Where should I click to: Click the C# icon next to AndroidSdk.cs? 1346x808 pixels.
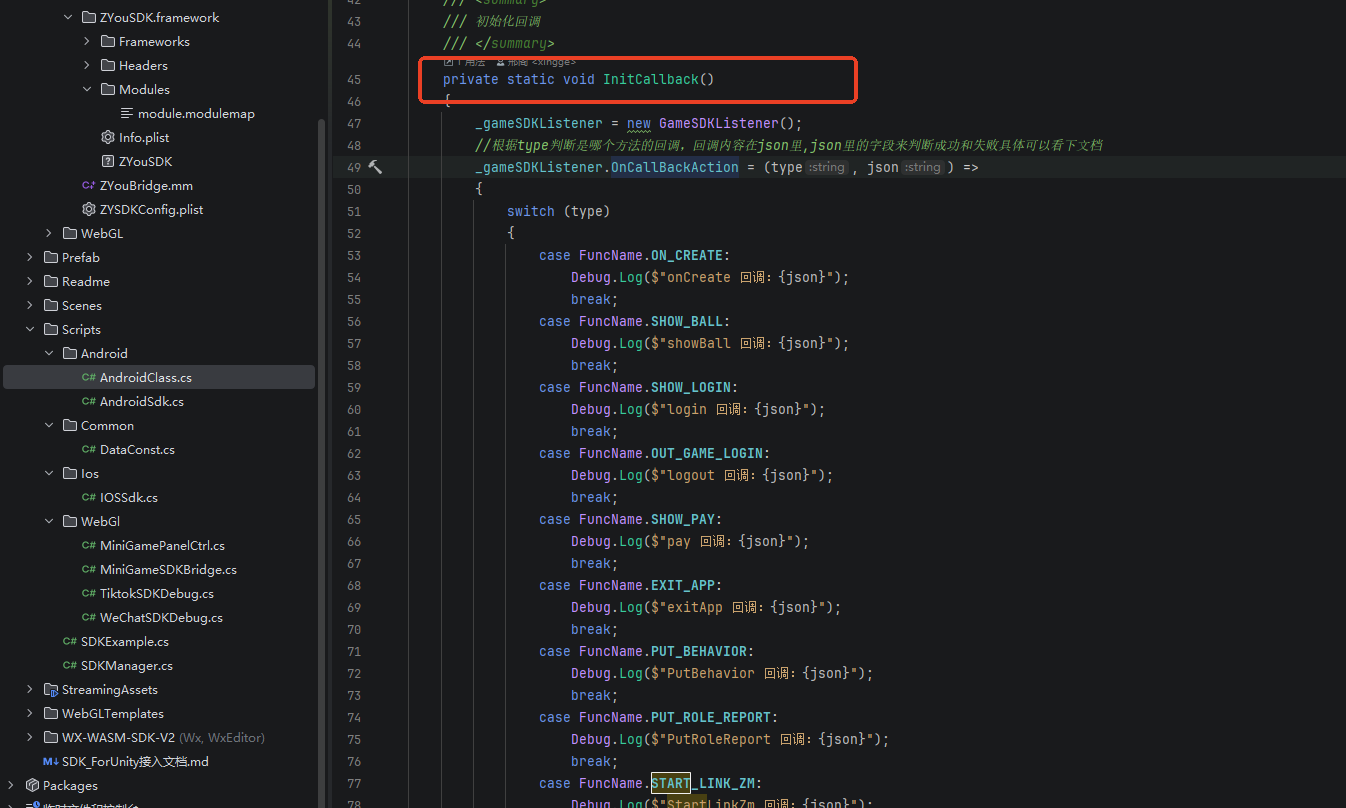[x=88, y=401]
